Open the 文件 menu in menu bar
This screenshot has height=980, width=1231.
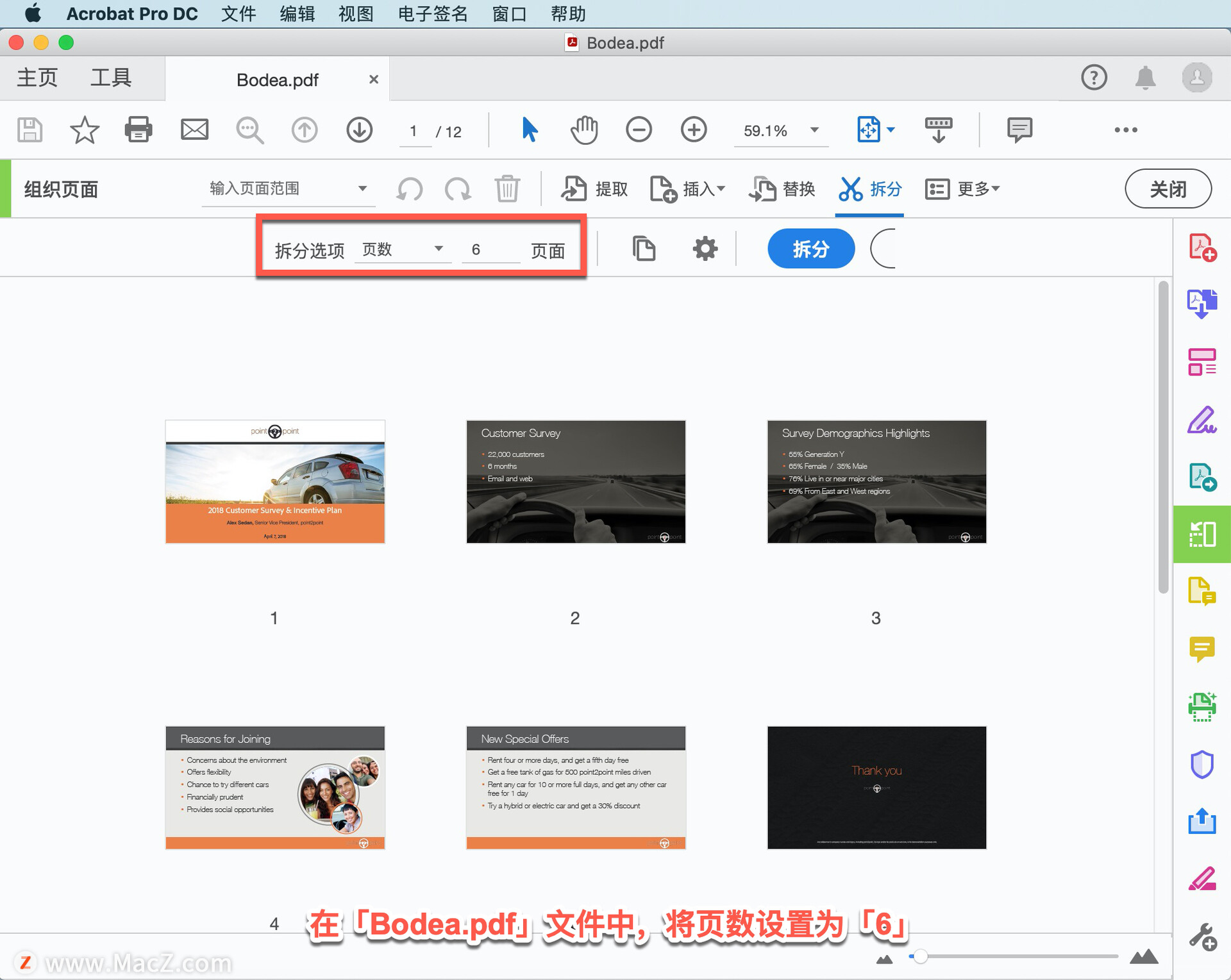(x=239, y=13)
